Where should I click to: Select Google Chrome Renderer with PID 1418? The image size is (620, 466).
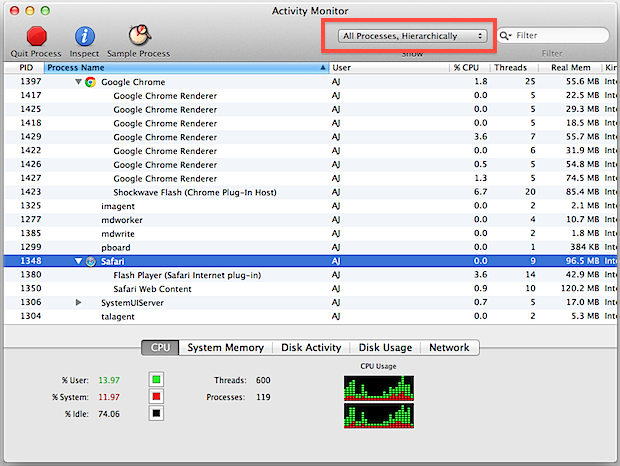pyautogui.click(x=310, y=123)
